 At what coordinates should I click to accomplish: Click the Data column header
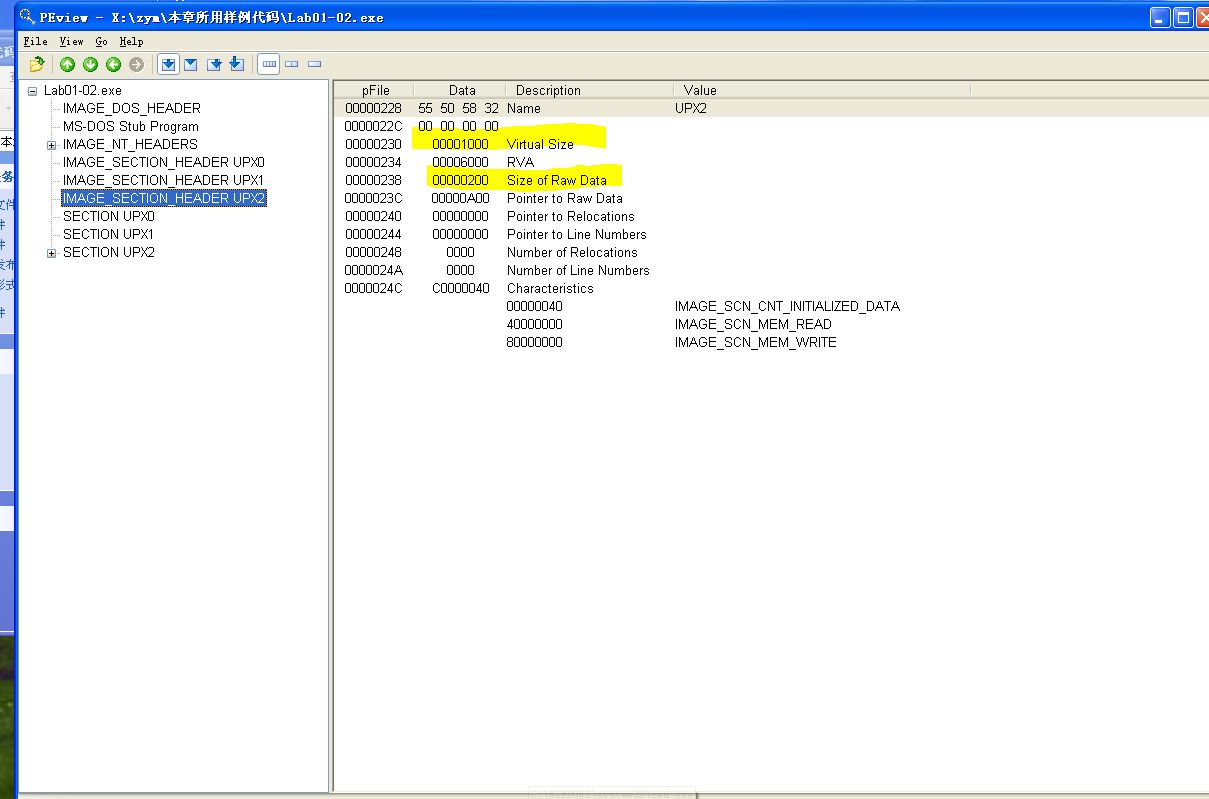coord(461,90)
